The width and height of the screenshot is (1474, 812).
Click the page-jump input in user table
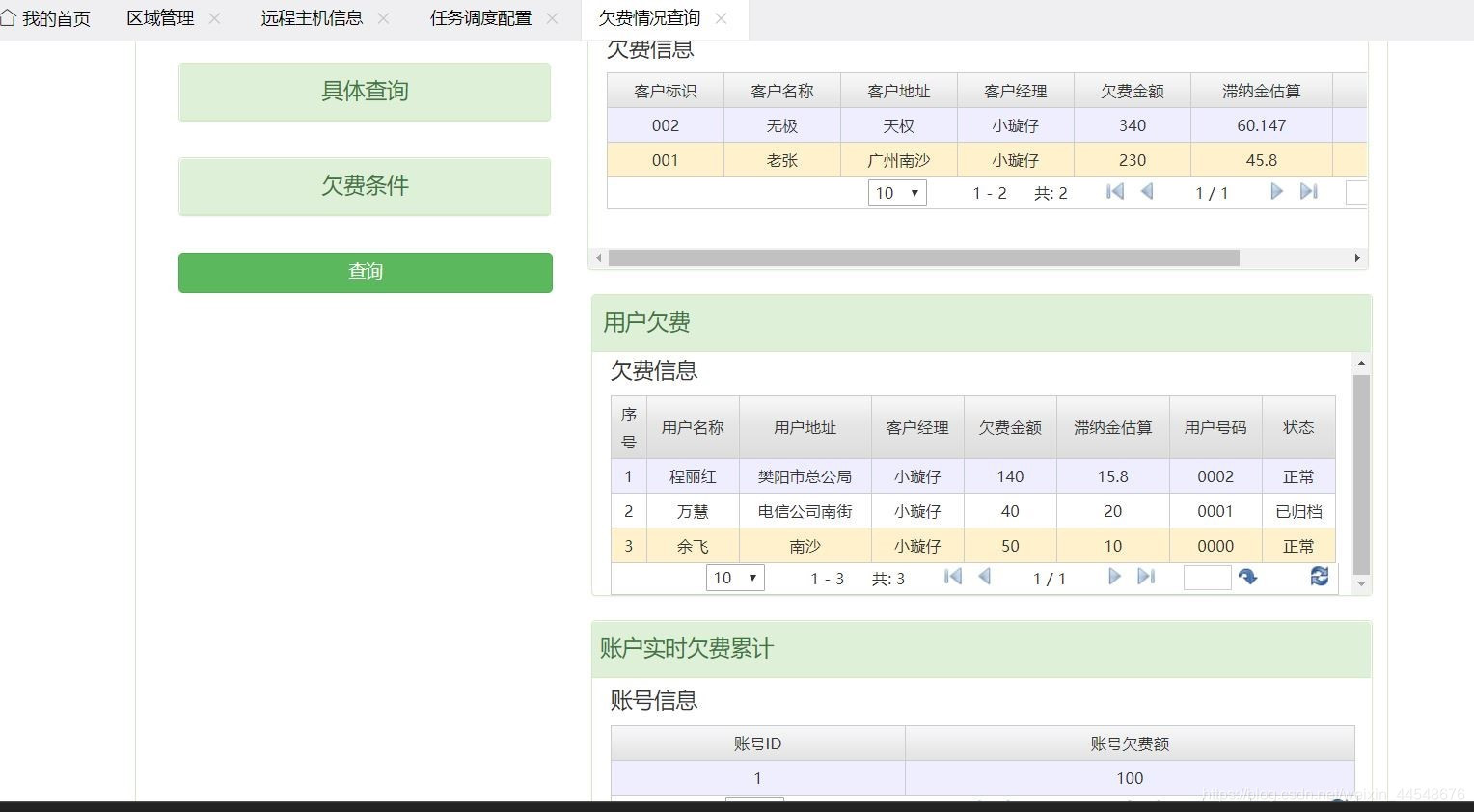coord(1208,578)
